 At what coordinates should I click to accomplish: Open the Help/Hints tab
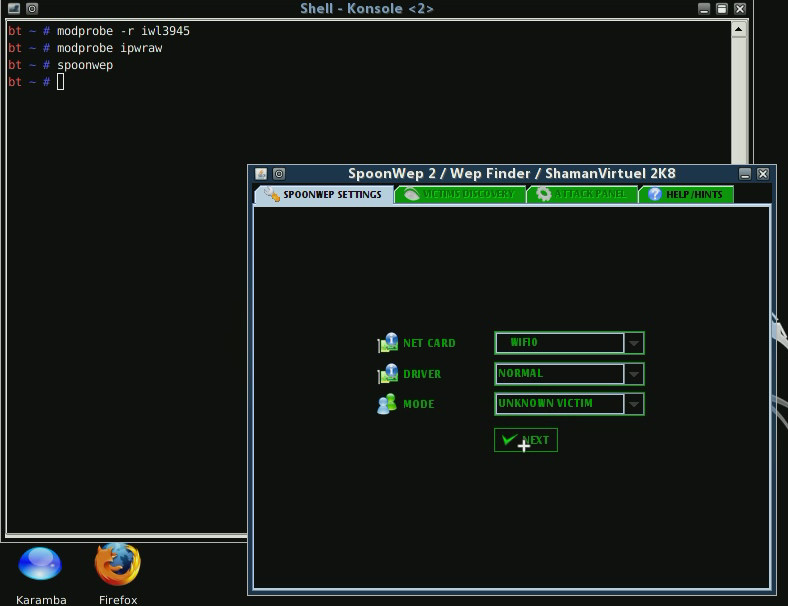pyautogui.click(x=688, y=194)
